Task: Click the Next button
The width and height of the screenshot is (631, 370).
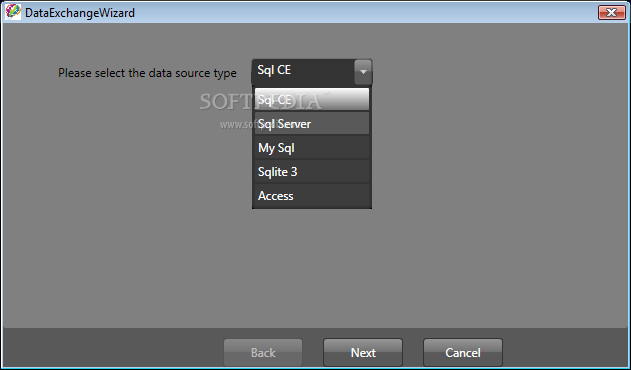Action: tap(363, 352)
